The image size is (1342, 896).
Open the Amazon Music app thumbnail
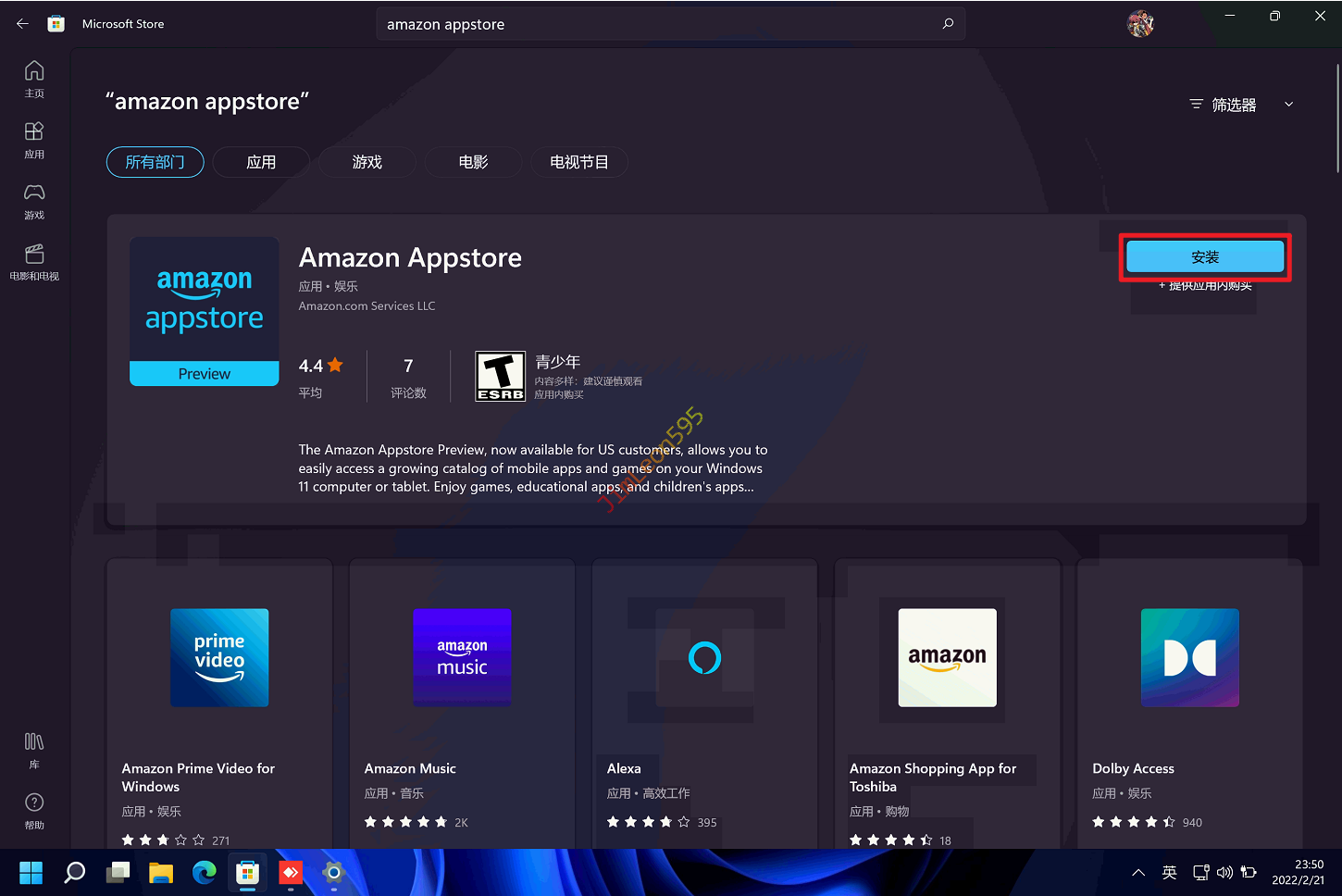(x=462, y=657)
